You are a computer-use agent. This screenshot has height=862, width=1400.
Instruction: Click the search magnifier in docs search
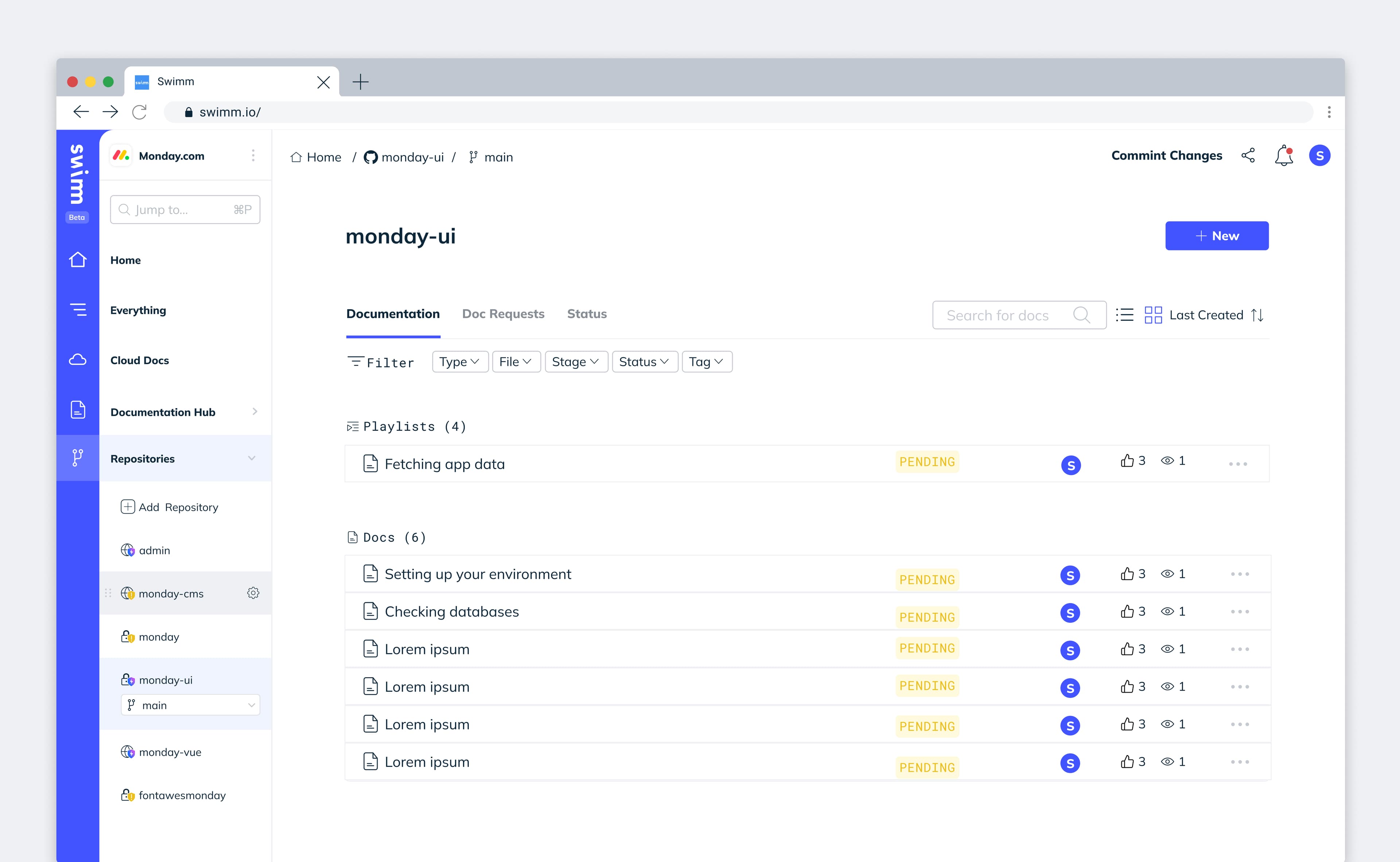coord(1081,315)
